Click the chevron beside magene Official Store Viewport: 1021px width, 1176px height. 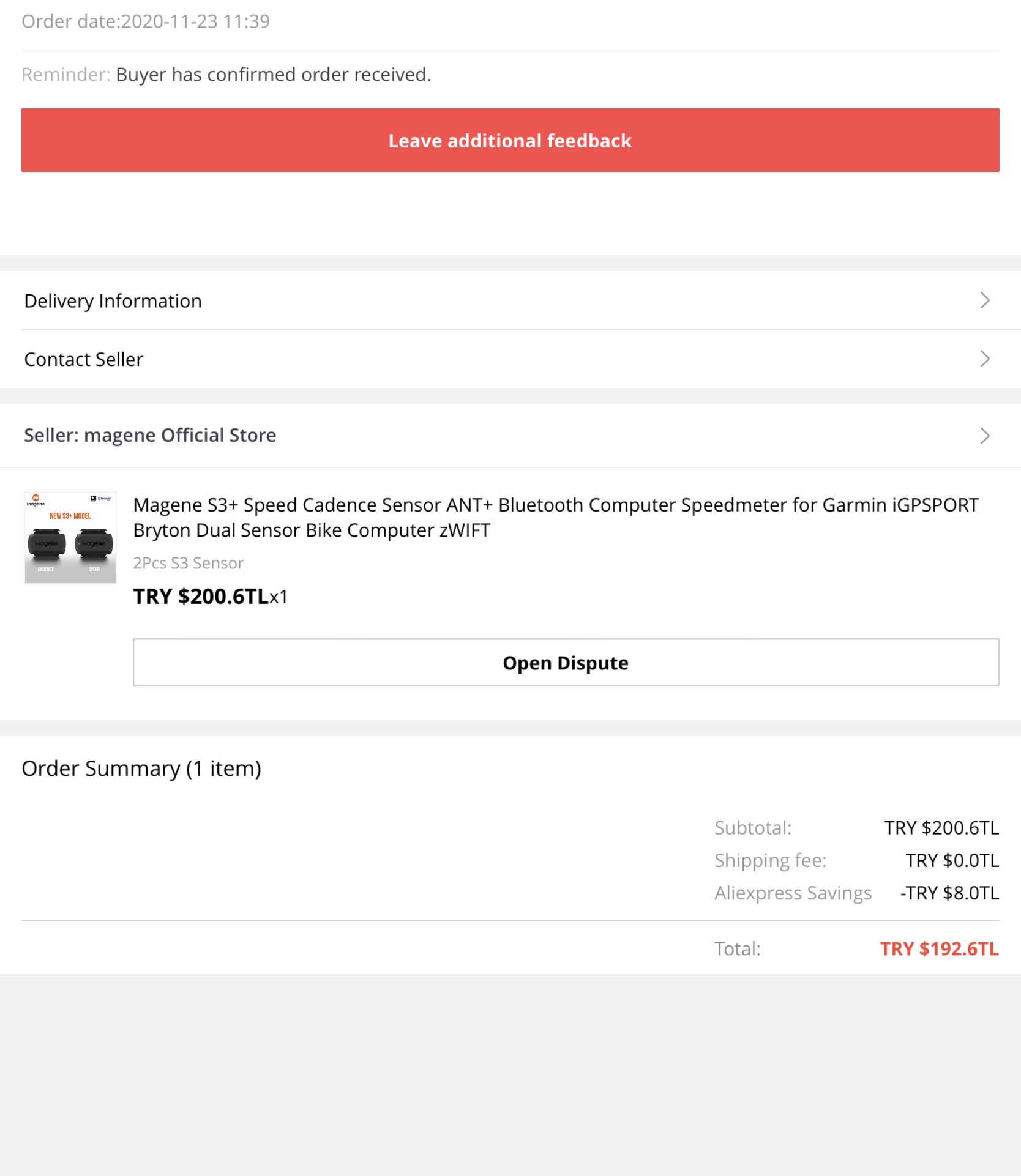984,436
